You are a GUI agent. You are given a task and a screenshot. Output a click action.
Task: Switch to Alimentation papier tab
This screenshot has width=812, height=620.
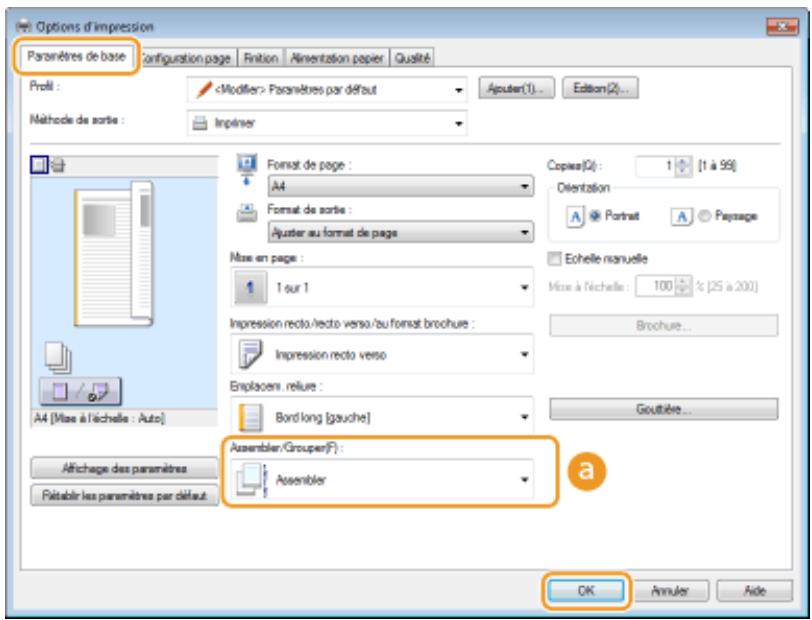(337, 58)
